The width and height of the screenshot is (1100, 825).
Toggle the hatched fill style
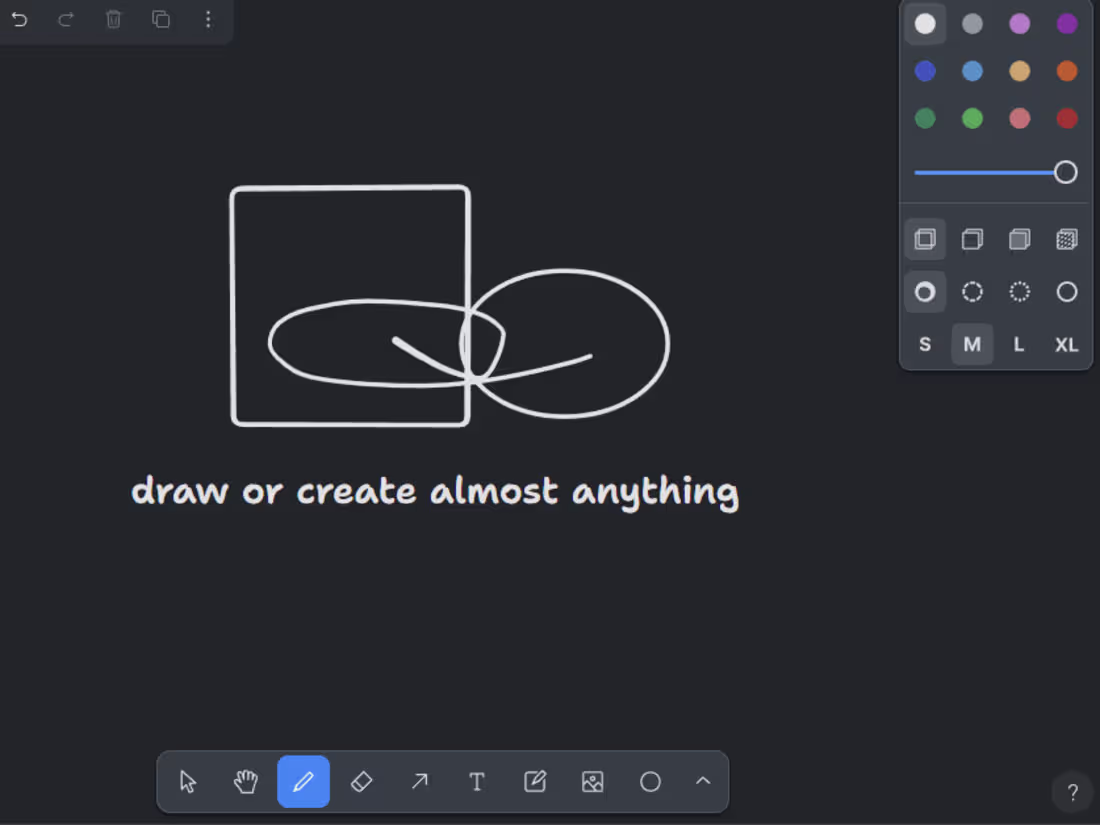coord(1066,238)
